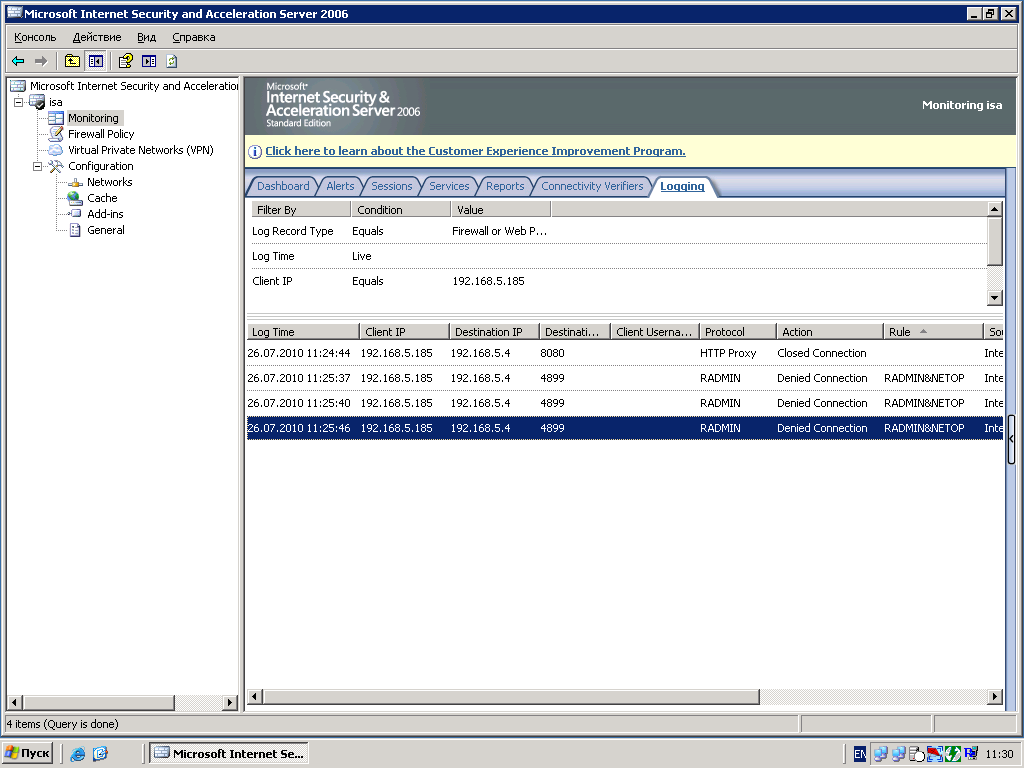The image size is (1024, 768).
Task: Click the Networks node icon
Action: 76,182
